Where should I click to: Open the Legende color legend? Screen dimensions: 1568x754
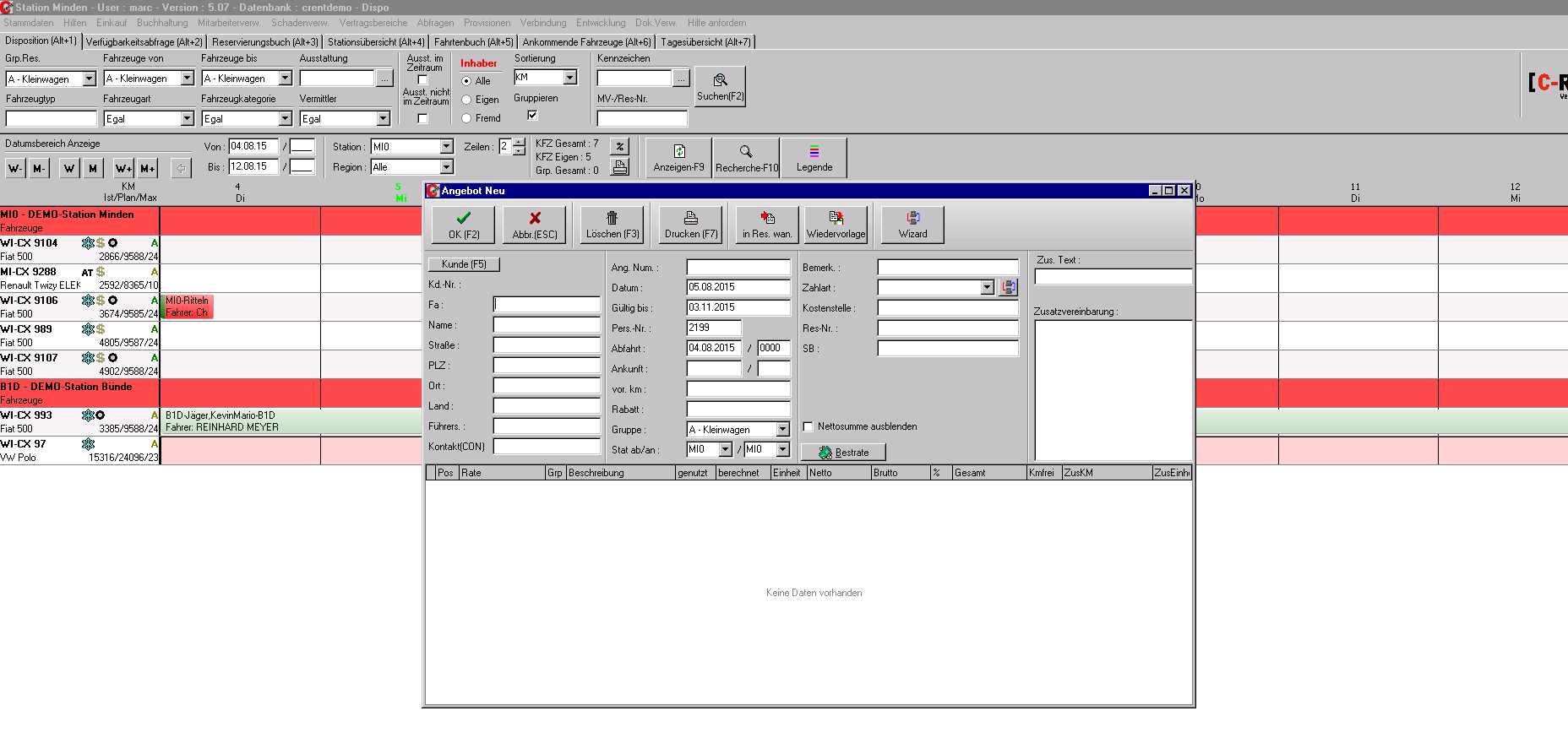coord(814,158)
